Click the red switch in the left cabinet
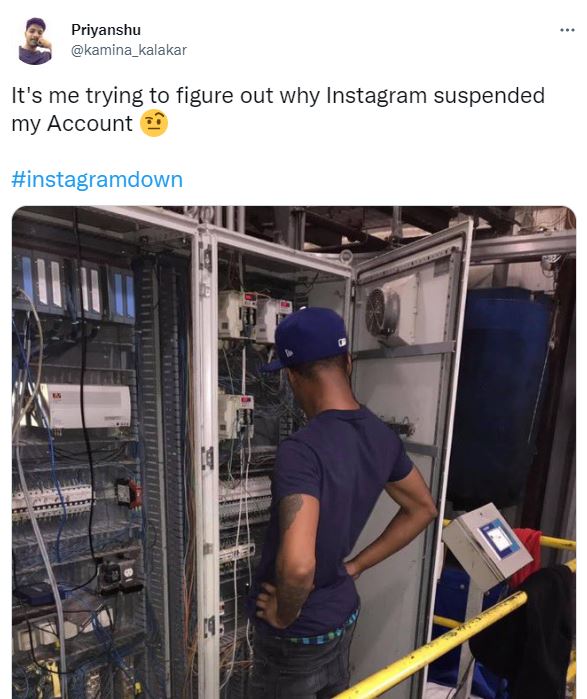This screenshot has width=587, height=699. click(x=135, y=494)
